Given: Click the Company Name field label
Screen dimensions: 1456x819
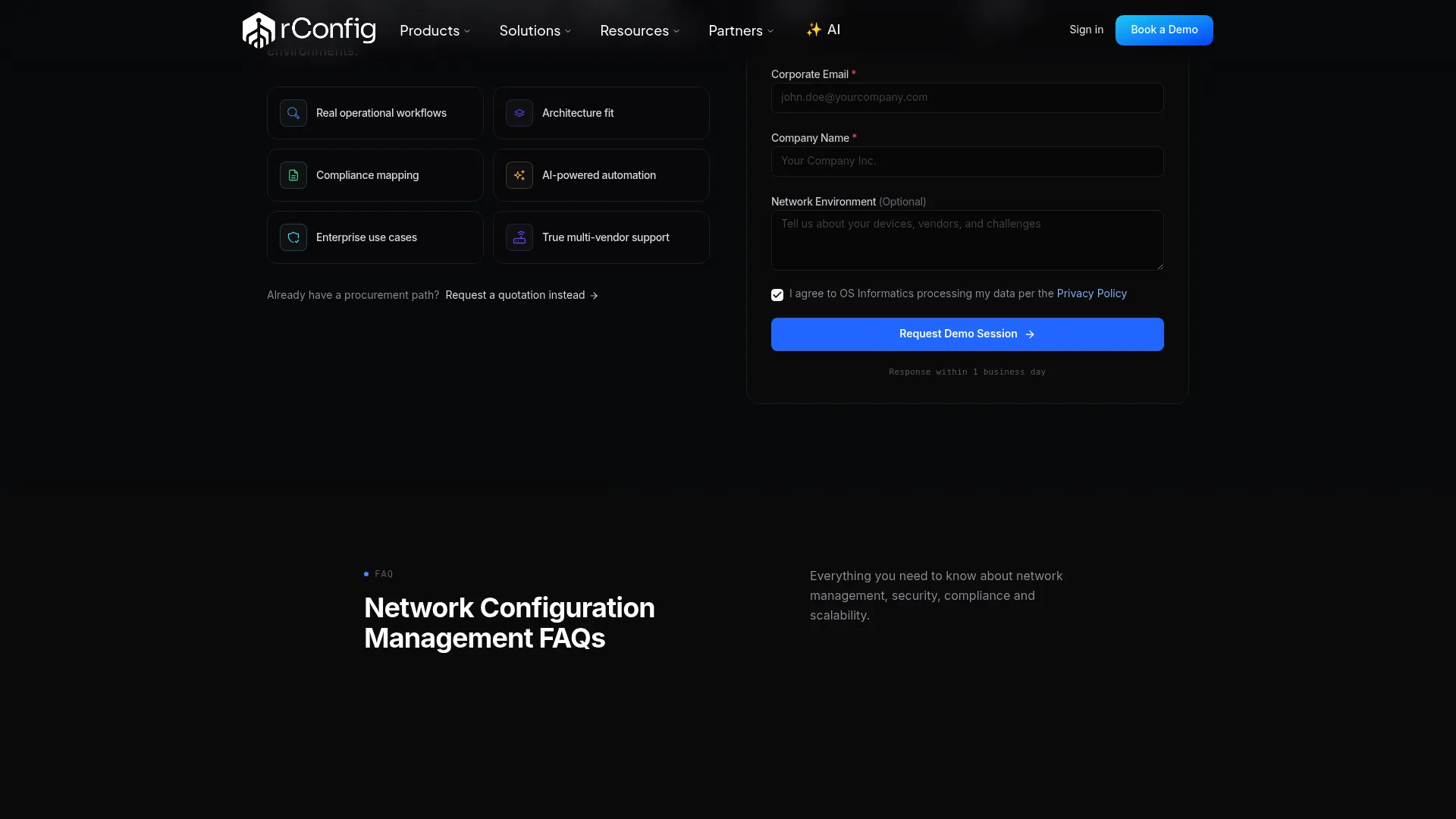Looking at the screenshot, I should pyautogui.click(x=814, y=138).
